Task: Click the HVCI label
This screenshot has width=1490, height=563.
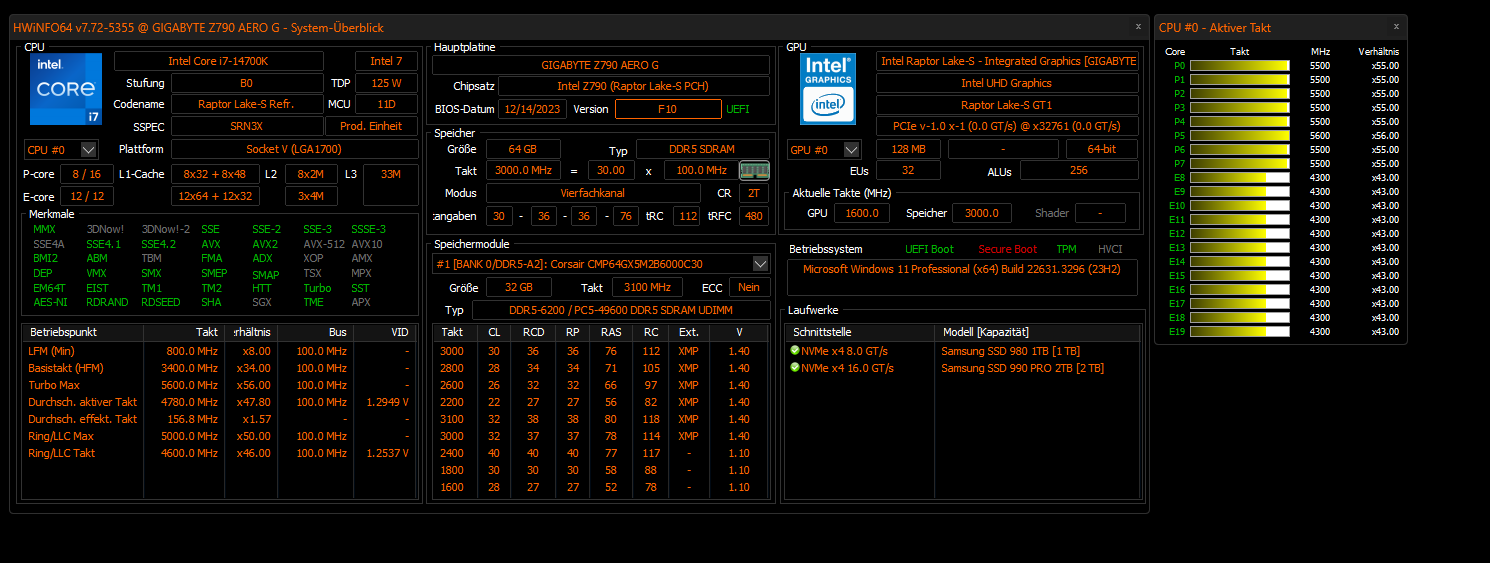Action: pyautogui.click(x=1110, y=249)
